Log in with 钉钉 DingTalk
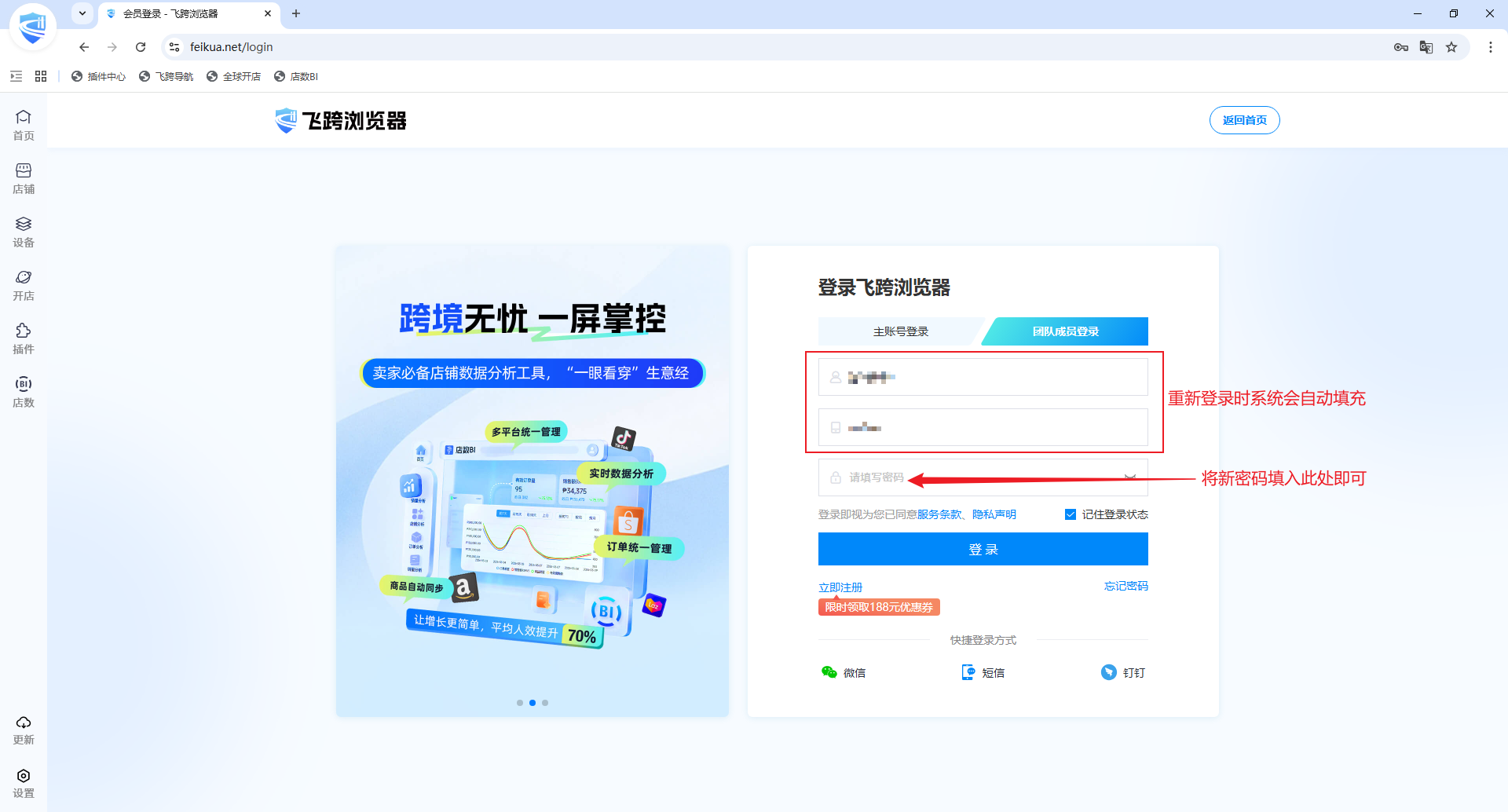The width and height of the screenshot is (1508, 812). [1123, 672]
